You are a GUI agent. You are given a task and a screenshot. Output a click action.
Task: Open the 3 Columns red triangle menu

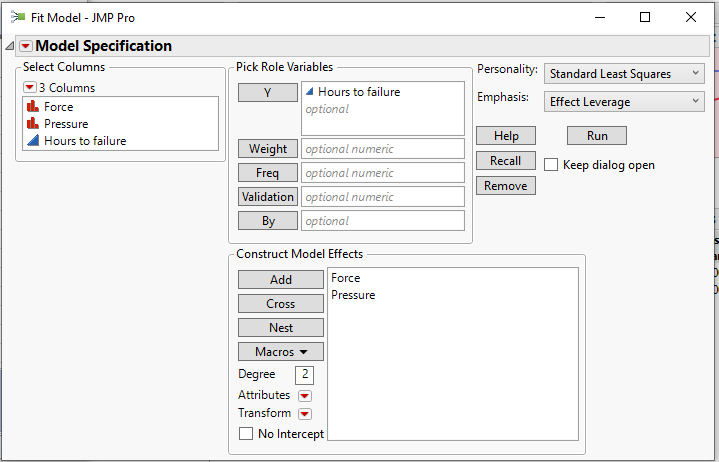(30, 88)
